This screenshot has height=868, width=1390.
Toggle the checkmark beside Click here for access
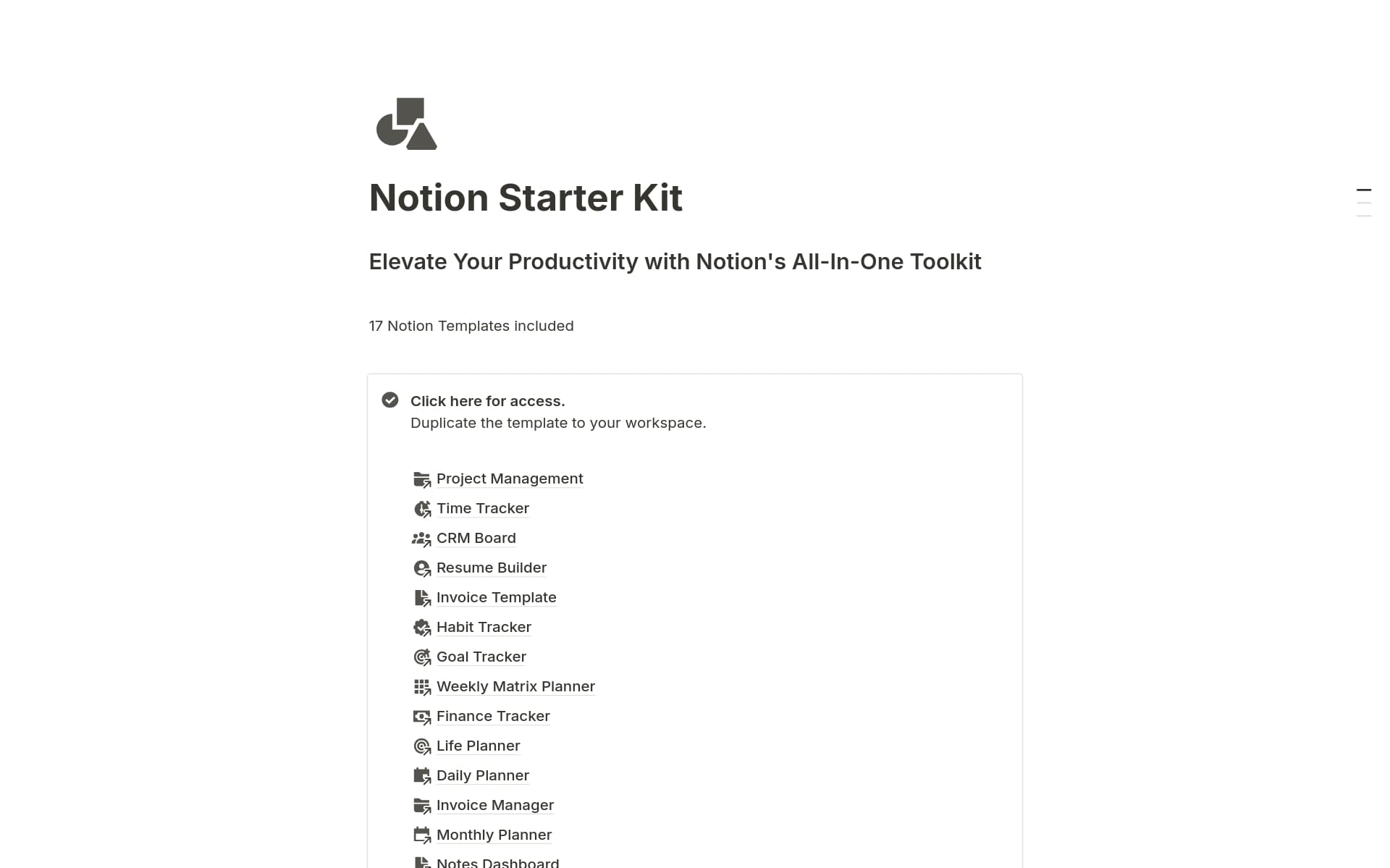pos(390,400)
